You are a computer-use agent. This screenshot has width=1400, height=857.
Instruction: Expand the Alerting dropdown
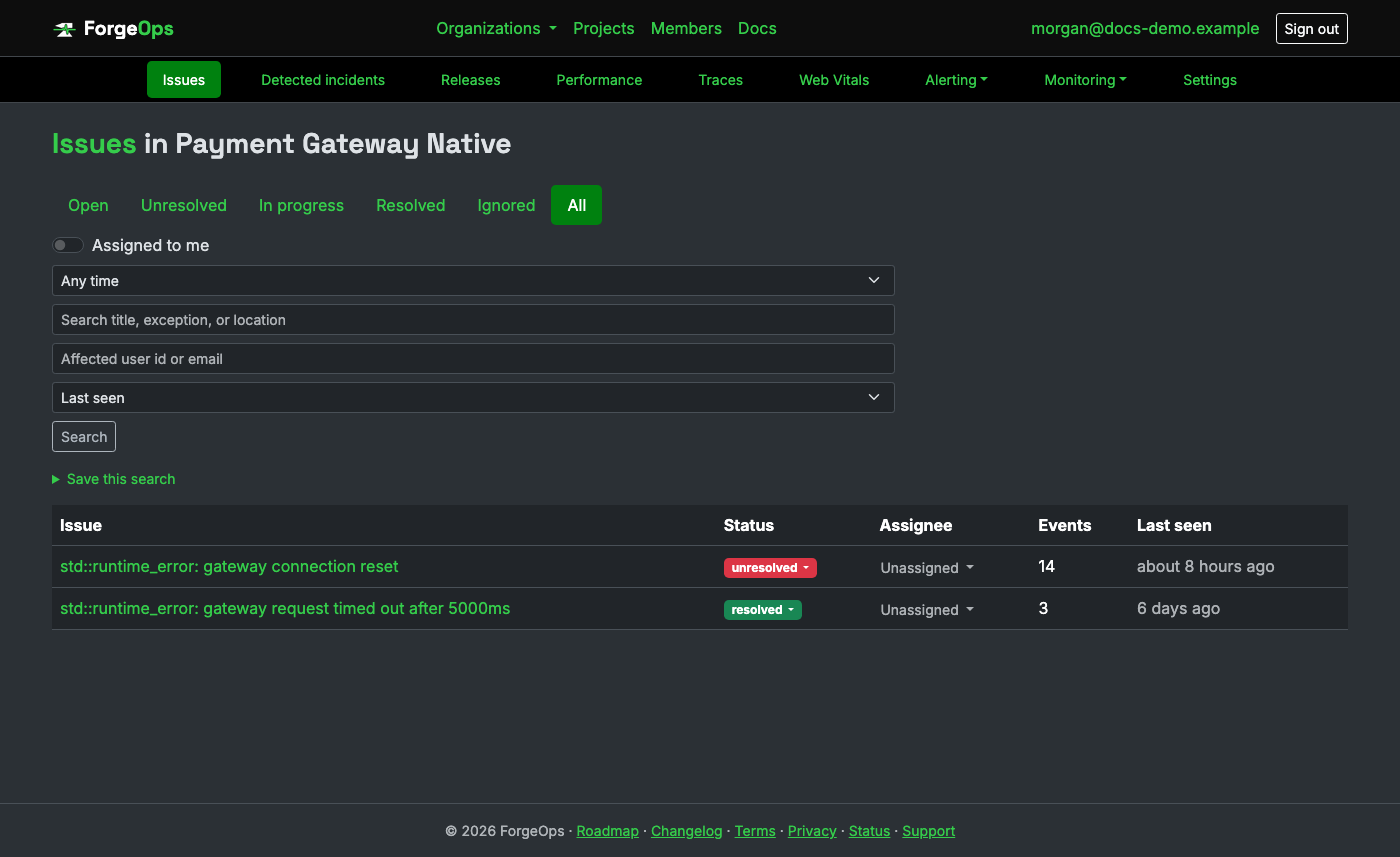[x=956, y=80]
